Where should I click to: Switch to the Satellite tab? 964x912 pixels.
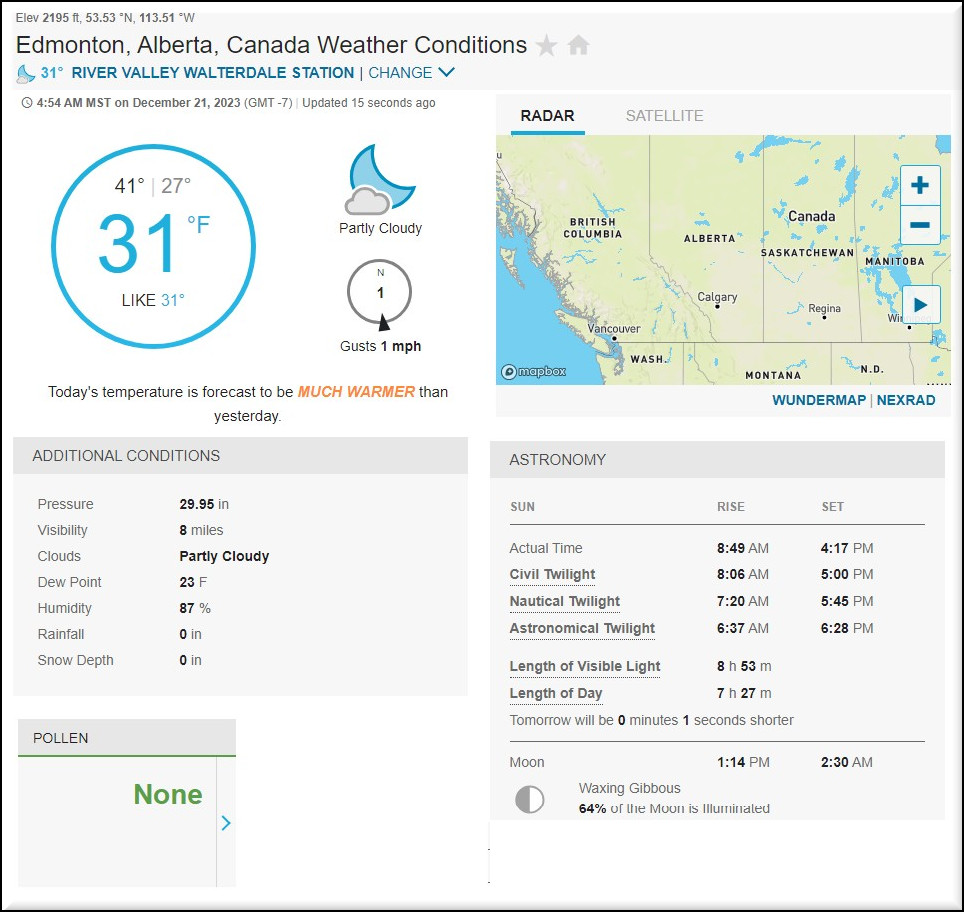(x=664, y=116)
